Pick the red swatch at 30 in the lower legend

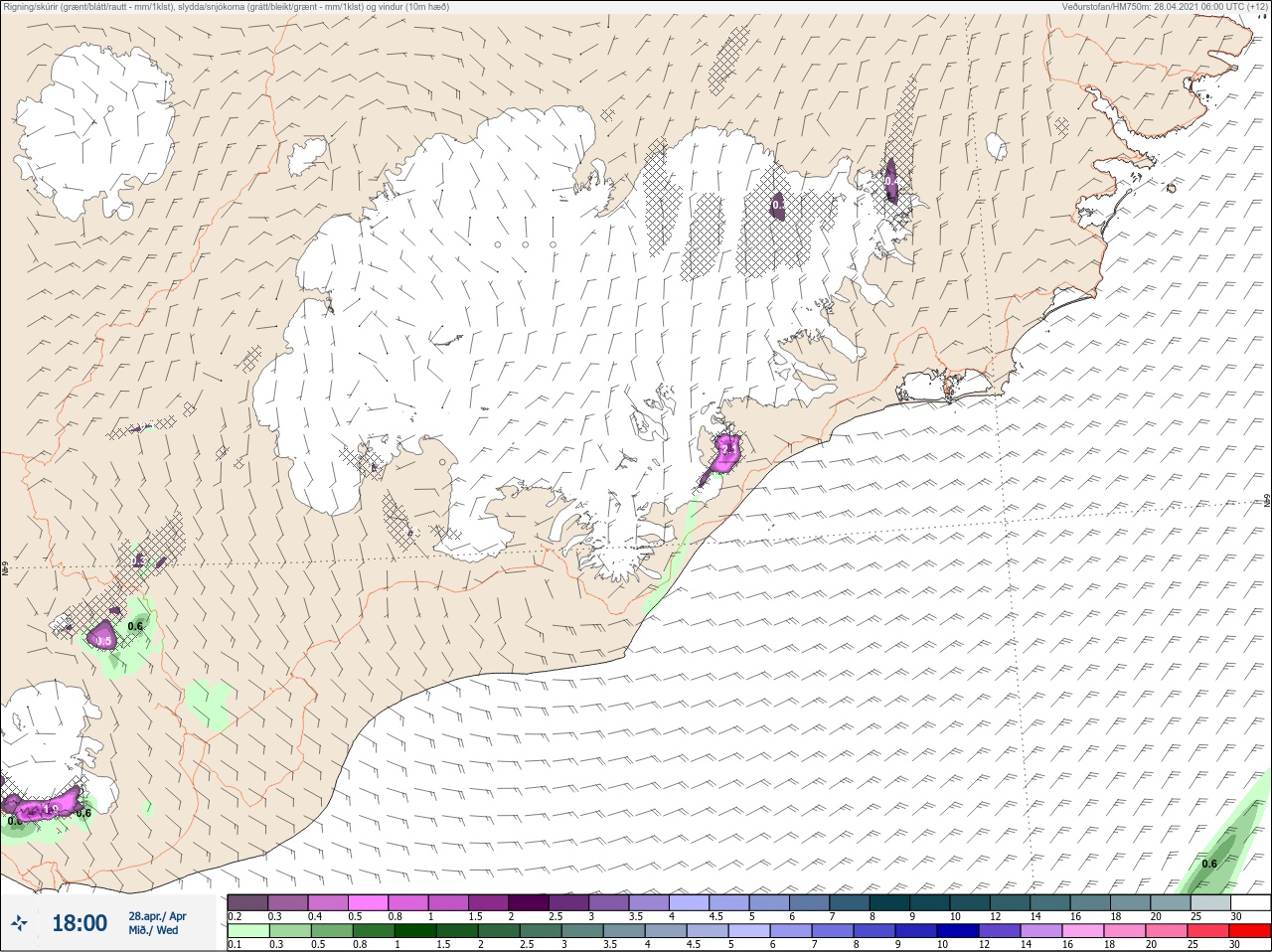click(1250, 931)
